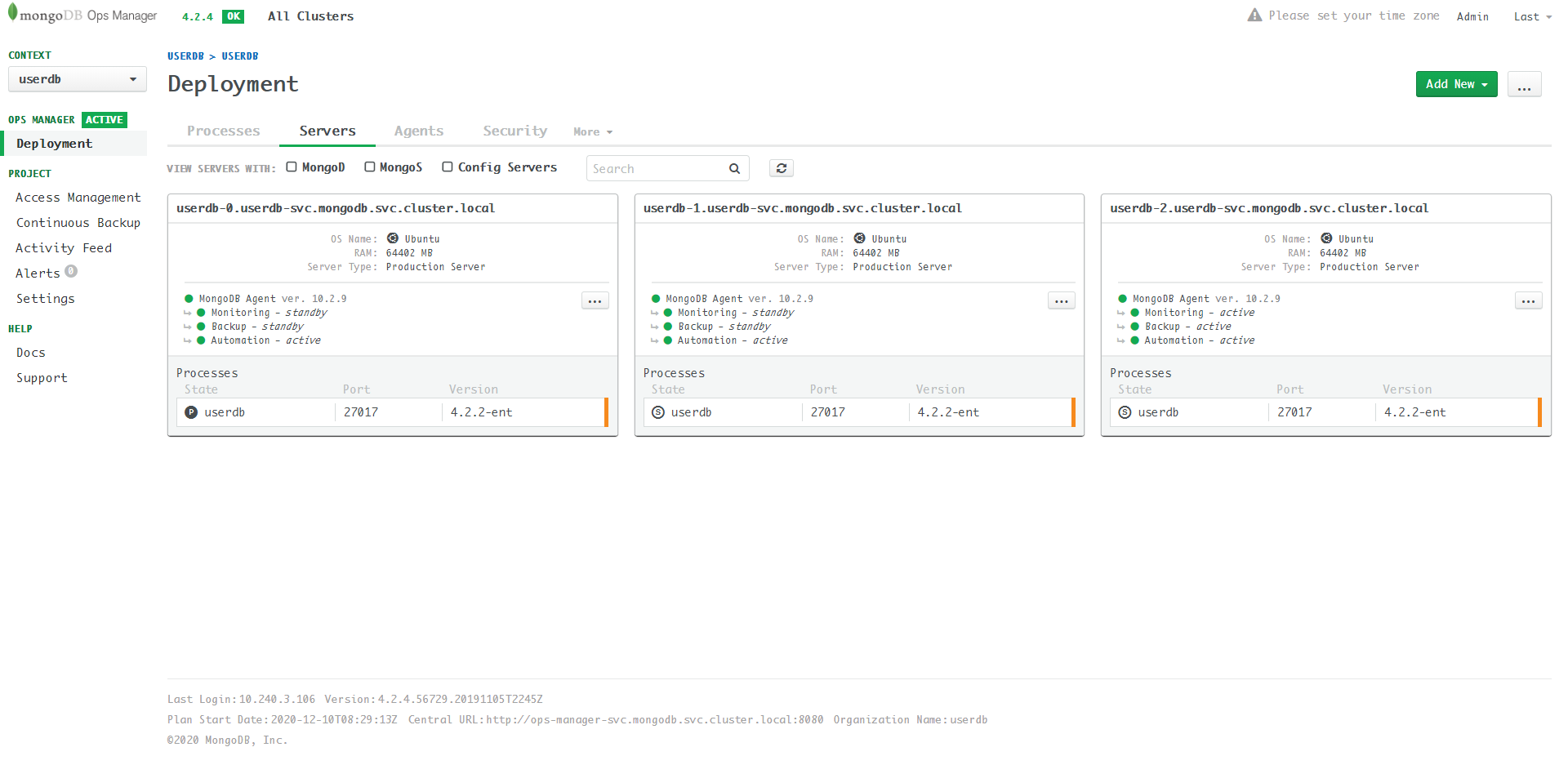Click ACTIVE badge beside Ops Manager
The width and height of the screenshot is (1568, 765).
[x=105, y=120]
